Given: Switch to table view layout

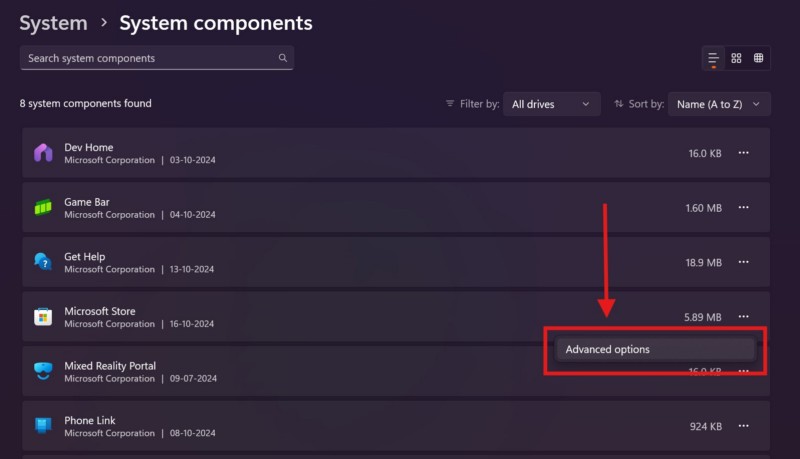Looking at the screenshot, I should 759,58.
